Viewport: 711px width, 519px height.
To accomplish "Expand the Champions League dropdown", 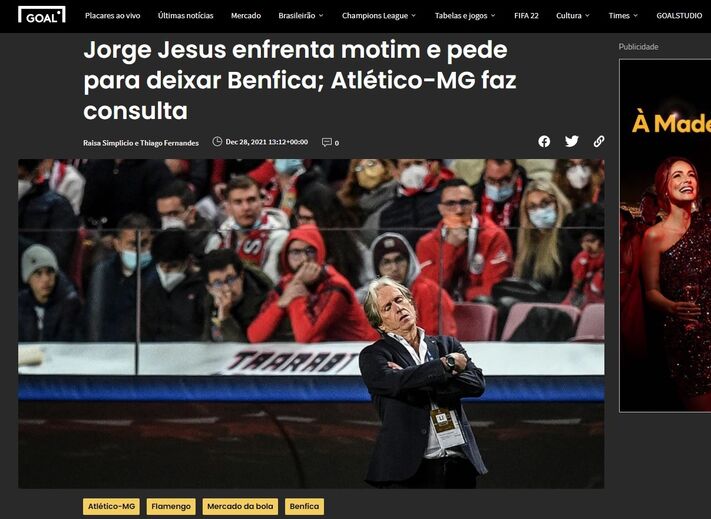I will pyautogui.click(x=379, y=15).
